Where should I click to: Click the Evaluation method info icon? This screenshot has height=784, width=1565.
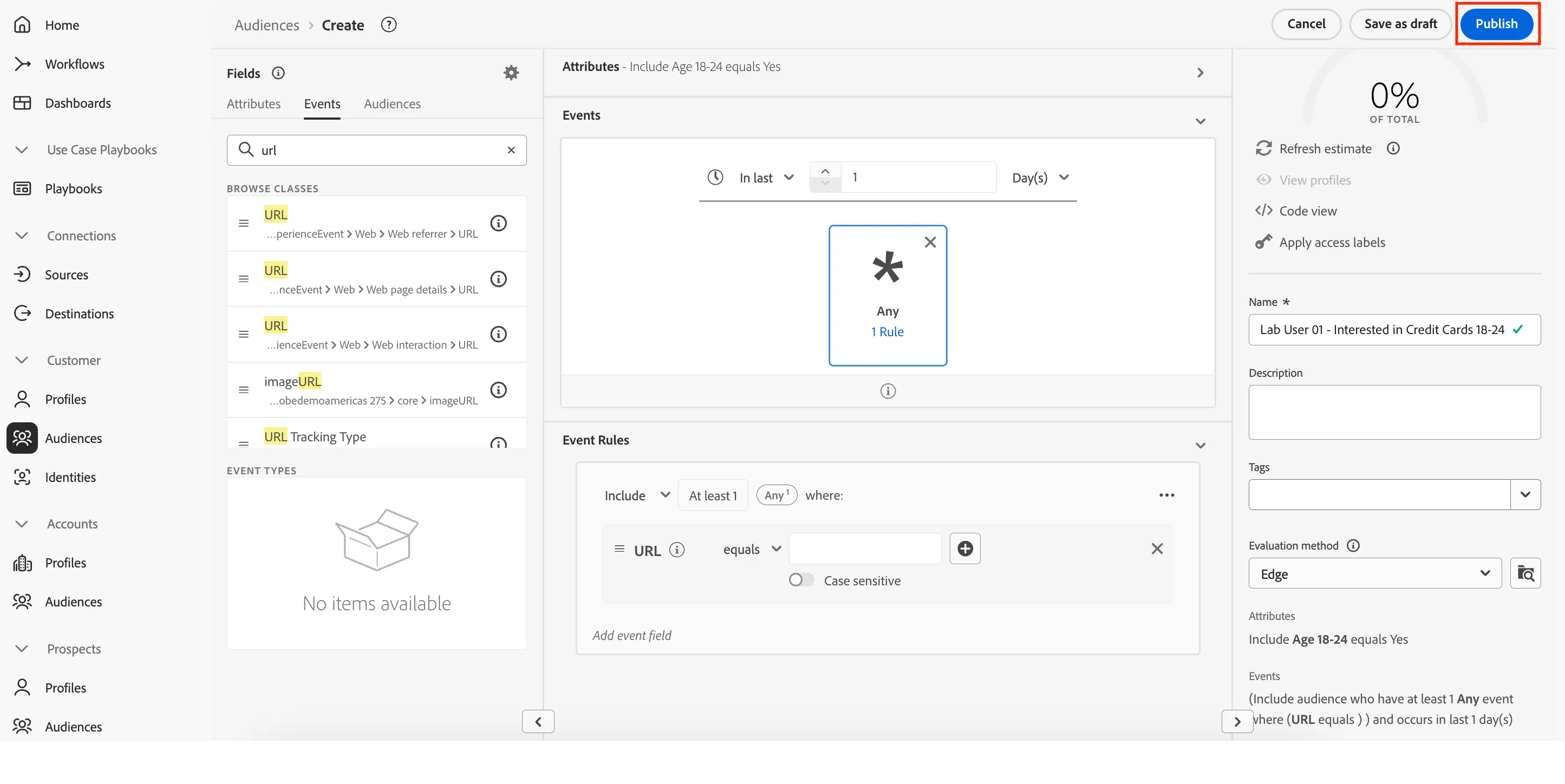coord(1353,545)
